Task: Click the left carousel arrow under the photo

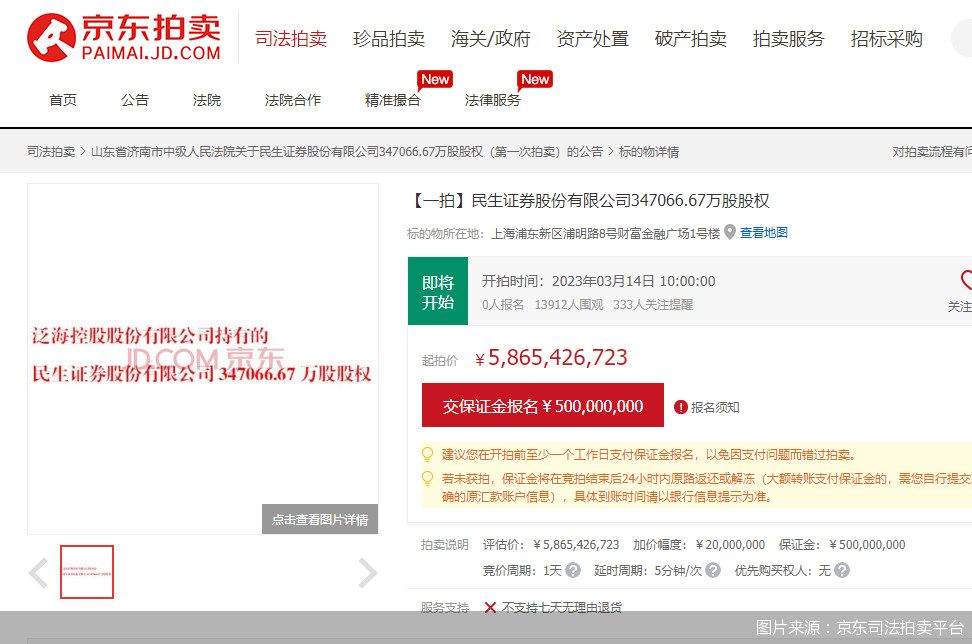Action: click(38, 572)
